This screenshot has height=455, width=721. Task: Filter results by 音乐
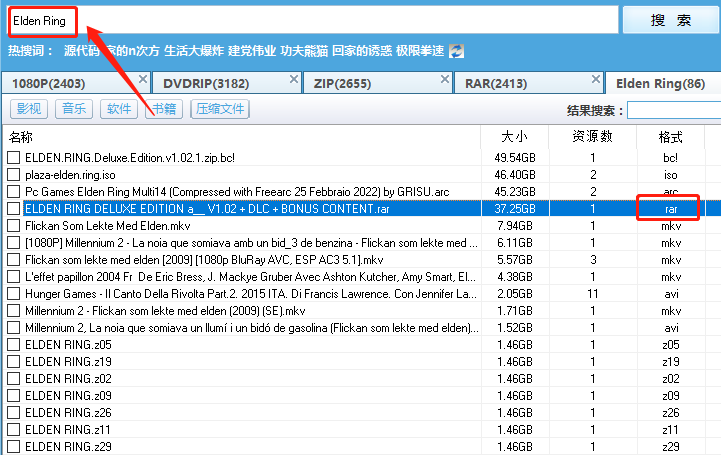coord(74,109)
